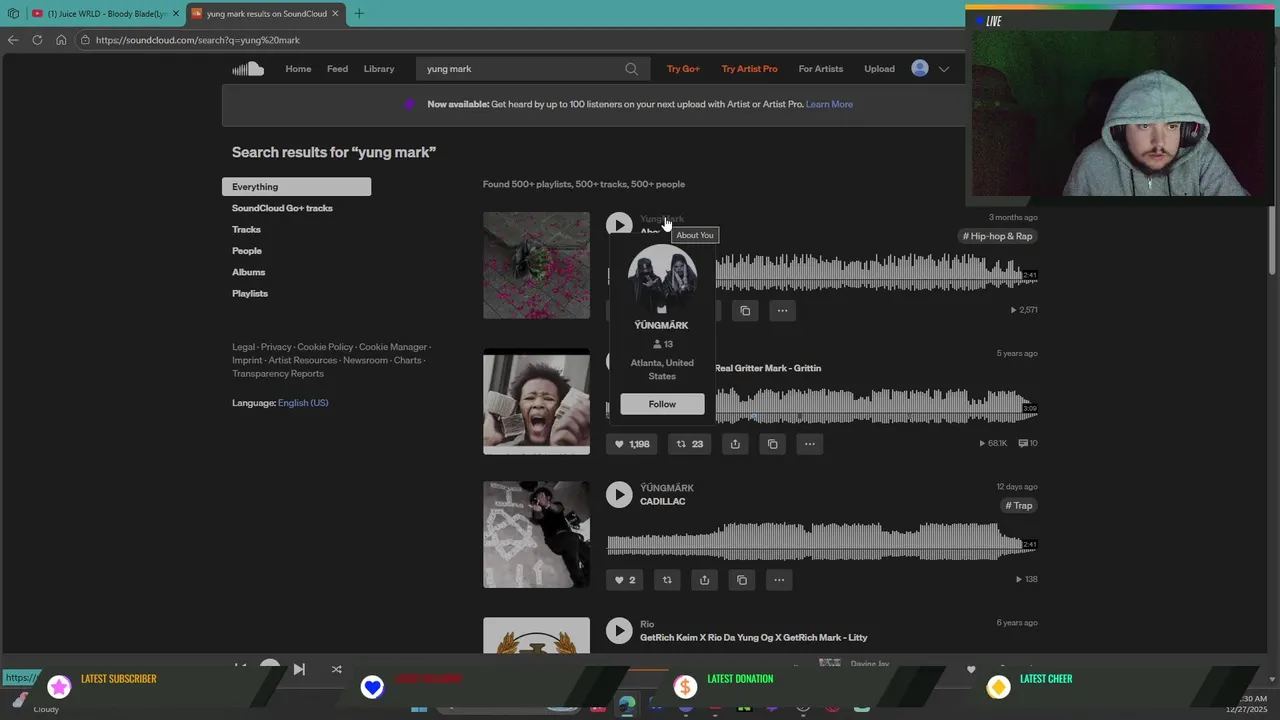
Task: Open the Feed page
Action: point(338,69)
